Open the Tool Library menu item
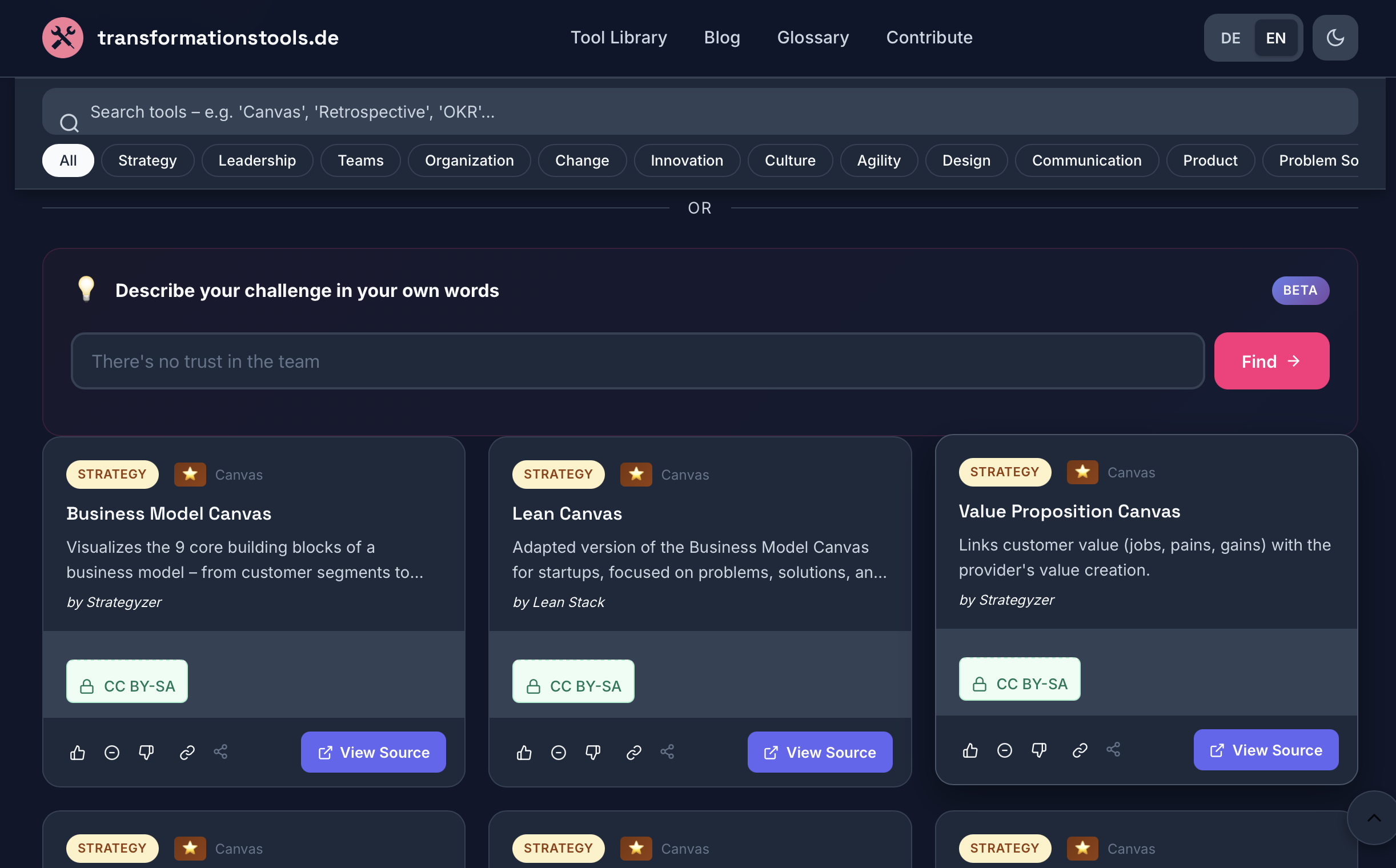The image size is (1396, 868). point(619,37)
